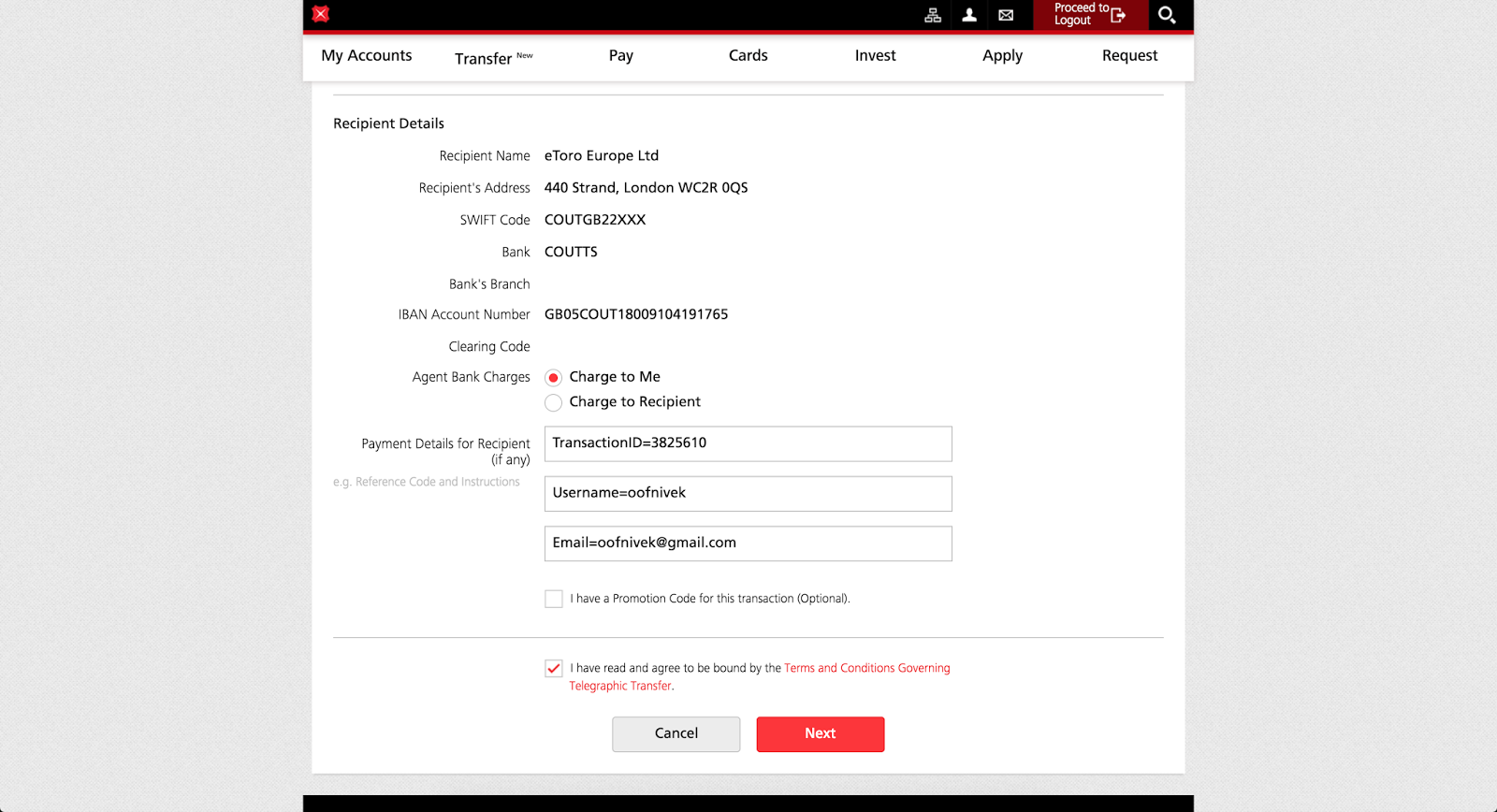The height and width of the screenshot is (812, 1497).
Task: Open the Pay menu
Action: click(x=621, y=56)
